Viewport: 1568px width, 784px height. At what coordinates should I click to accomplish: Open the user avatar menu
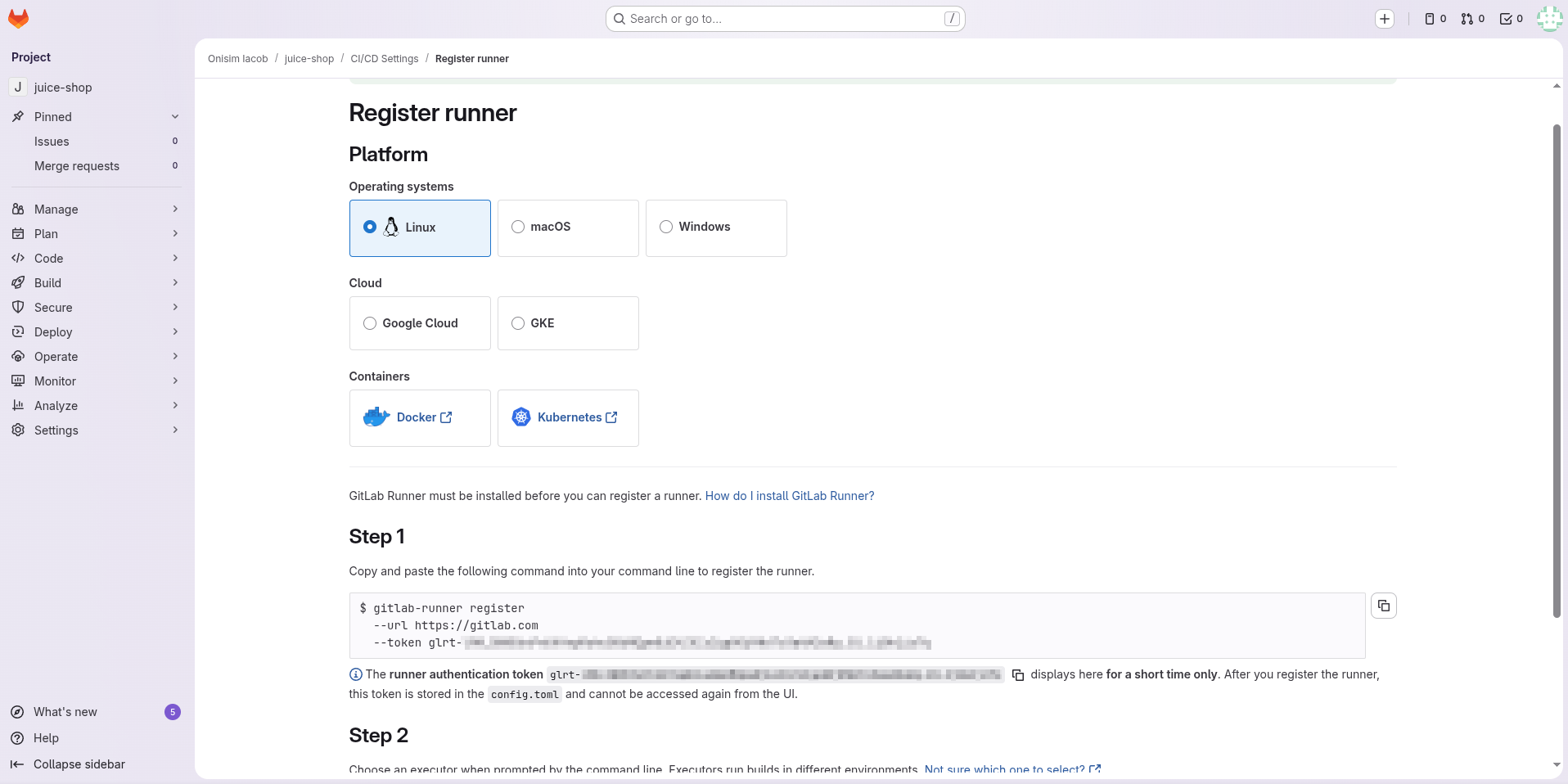1548,19
